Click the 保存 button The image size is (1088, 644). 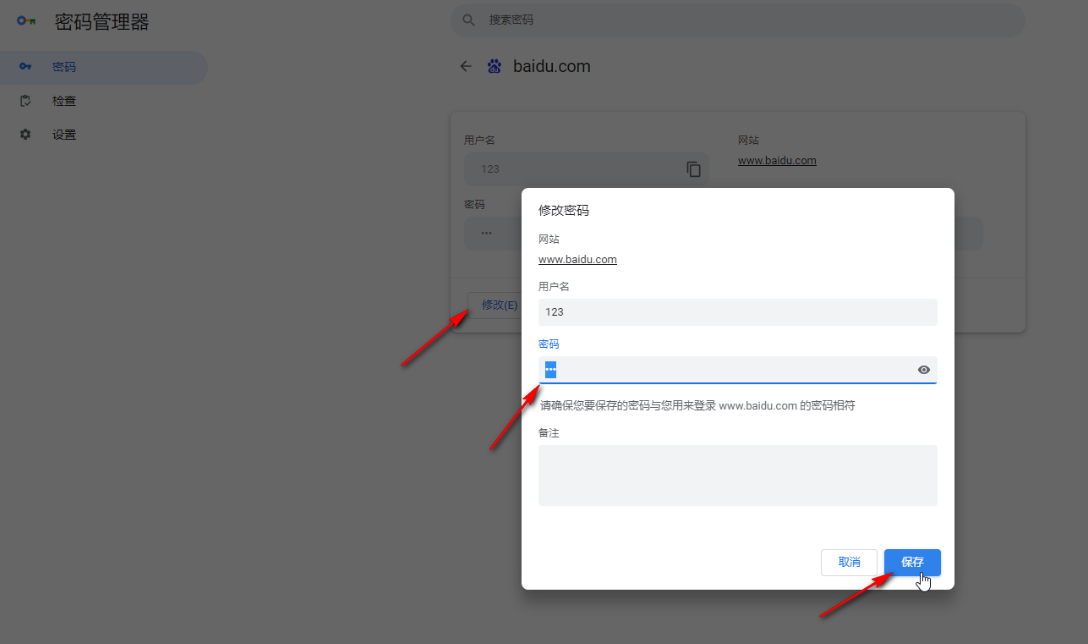[x=912, y=562]
